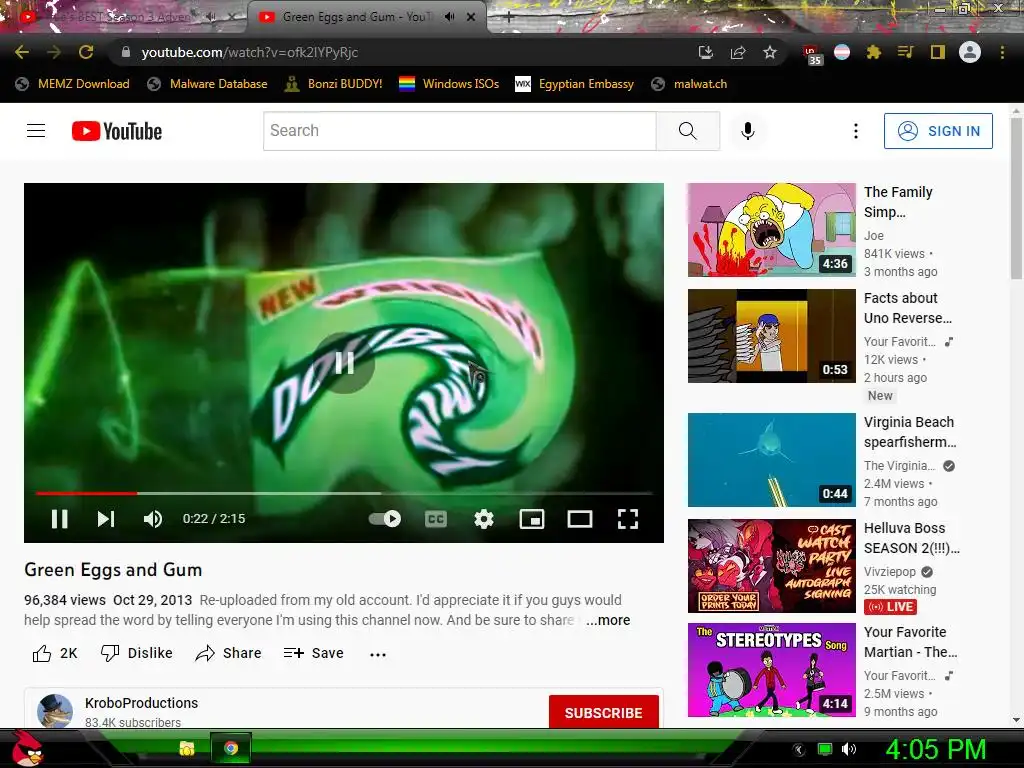Screen dimensions: 1024x768
Task: Mute Green Eggs and Gum tab audio
Action: [449, 17]
